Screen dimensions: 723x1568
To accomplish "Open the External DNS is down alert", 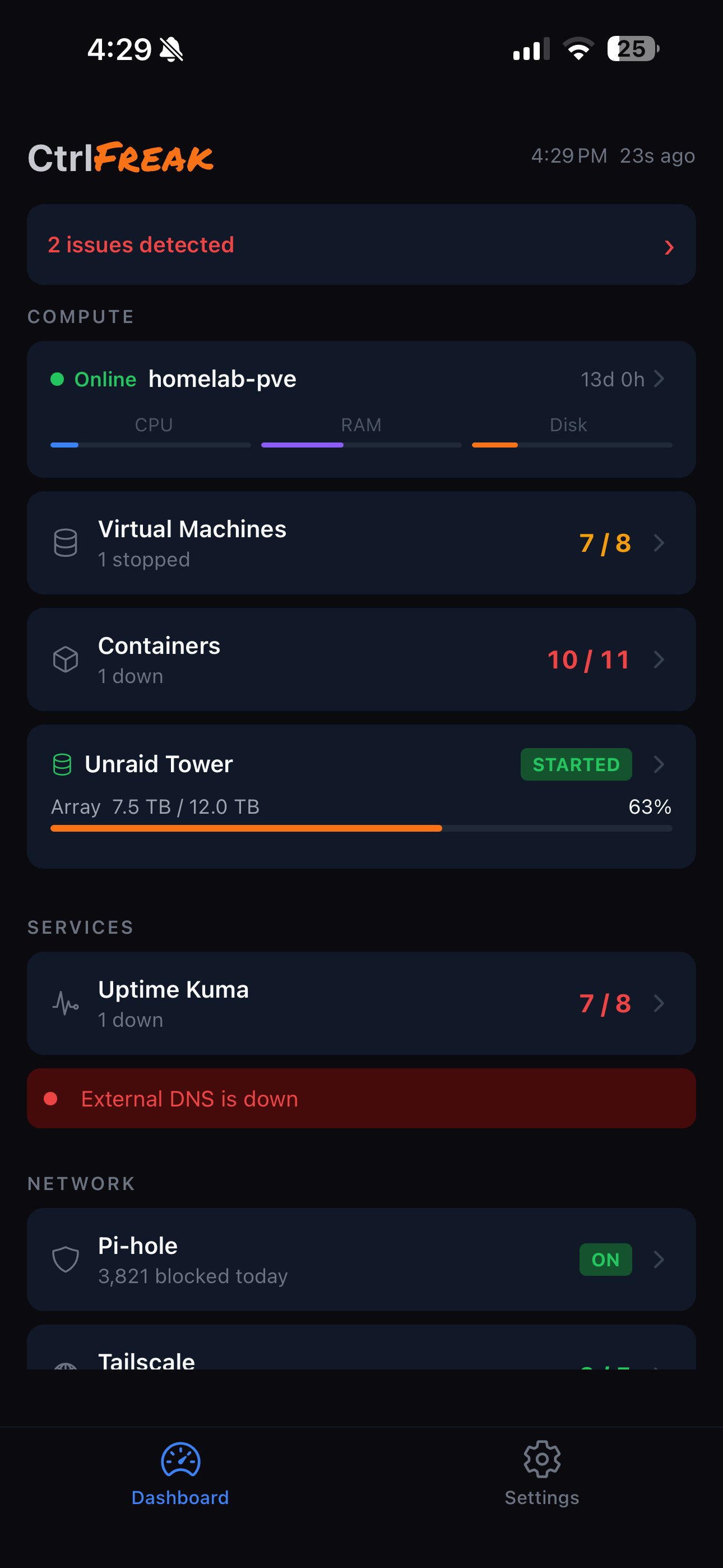I will point(361,1098).
